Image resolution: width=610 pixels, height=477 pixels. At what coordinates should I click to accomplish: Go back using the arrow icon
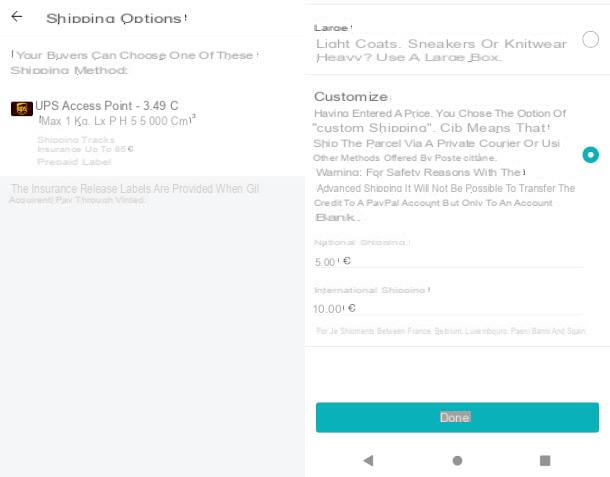[x=17, y=16]
